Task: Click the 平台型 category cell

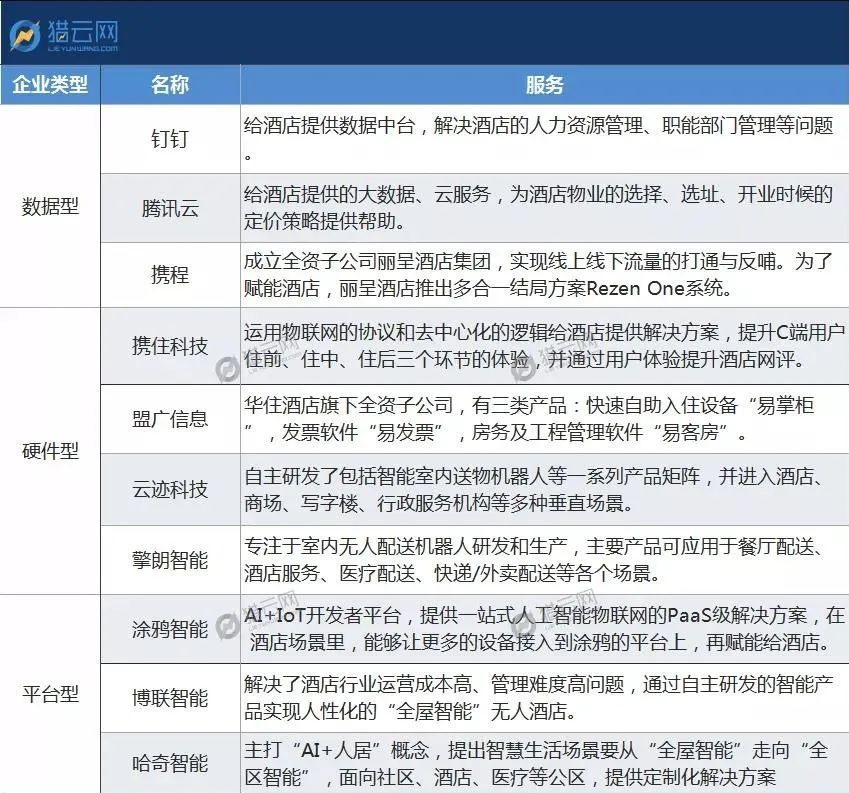Action: point(50,694)
